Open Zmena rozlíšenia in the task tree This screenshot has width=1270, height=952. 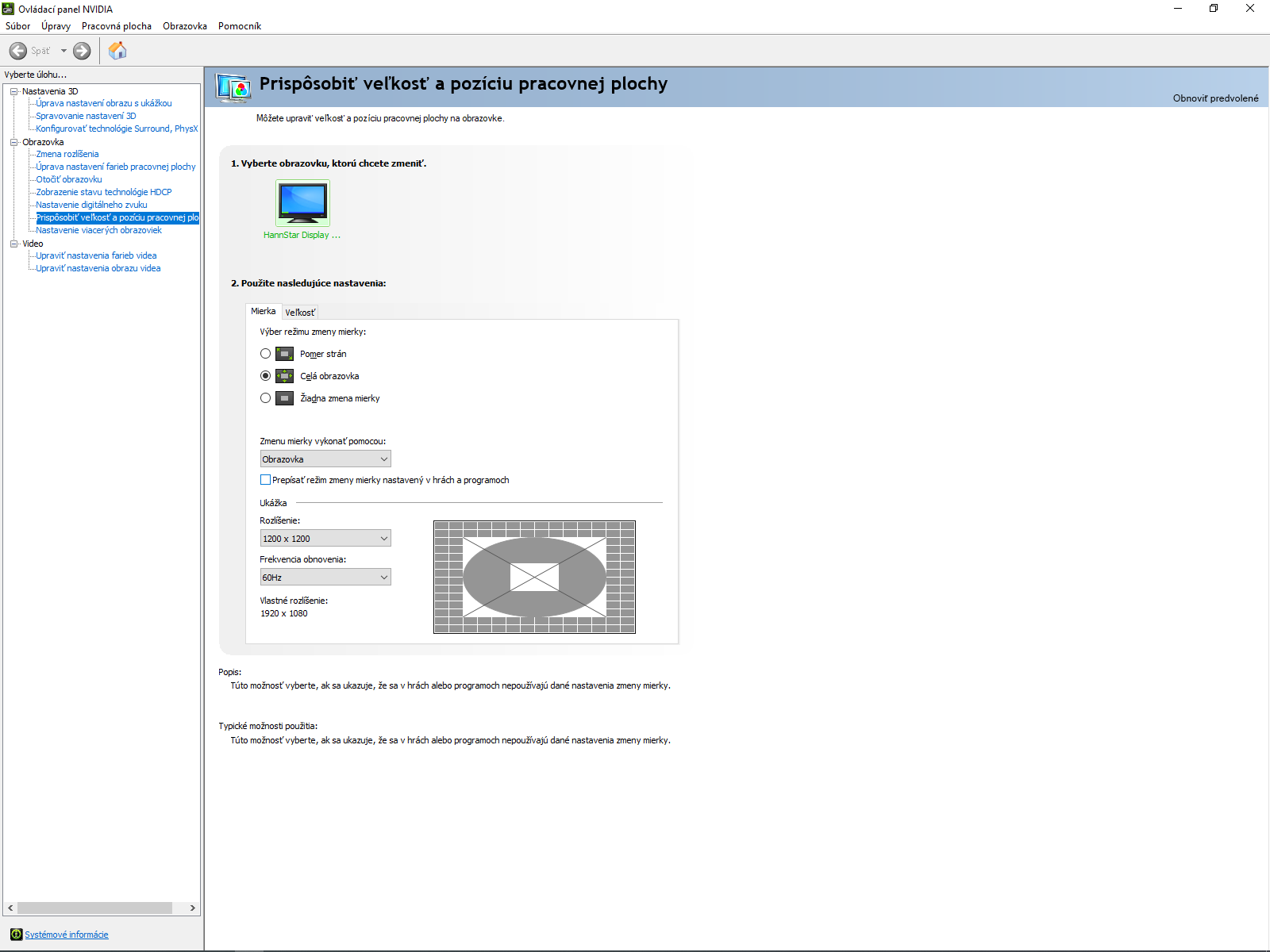(x=67, y=154)
